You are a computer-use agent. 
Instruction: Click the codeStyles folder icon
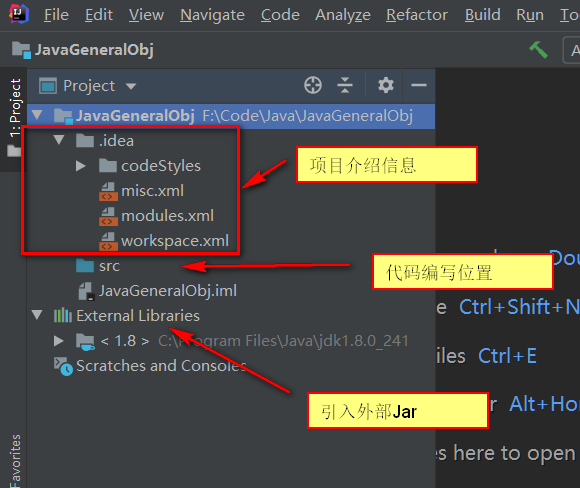[108, 165]
